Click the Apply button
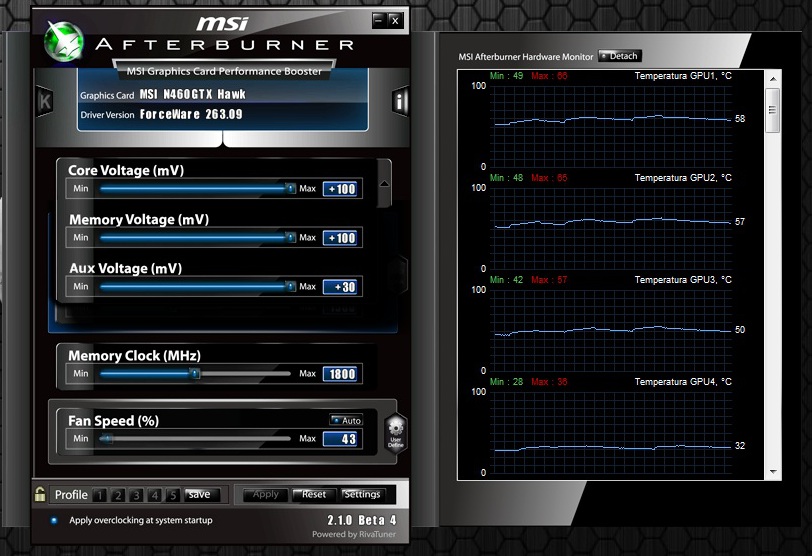812x556 pixels. [266, 494]
